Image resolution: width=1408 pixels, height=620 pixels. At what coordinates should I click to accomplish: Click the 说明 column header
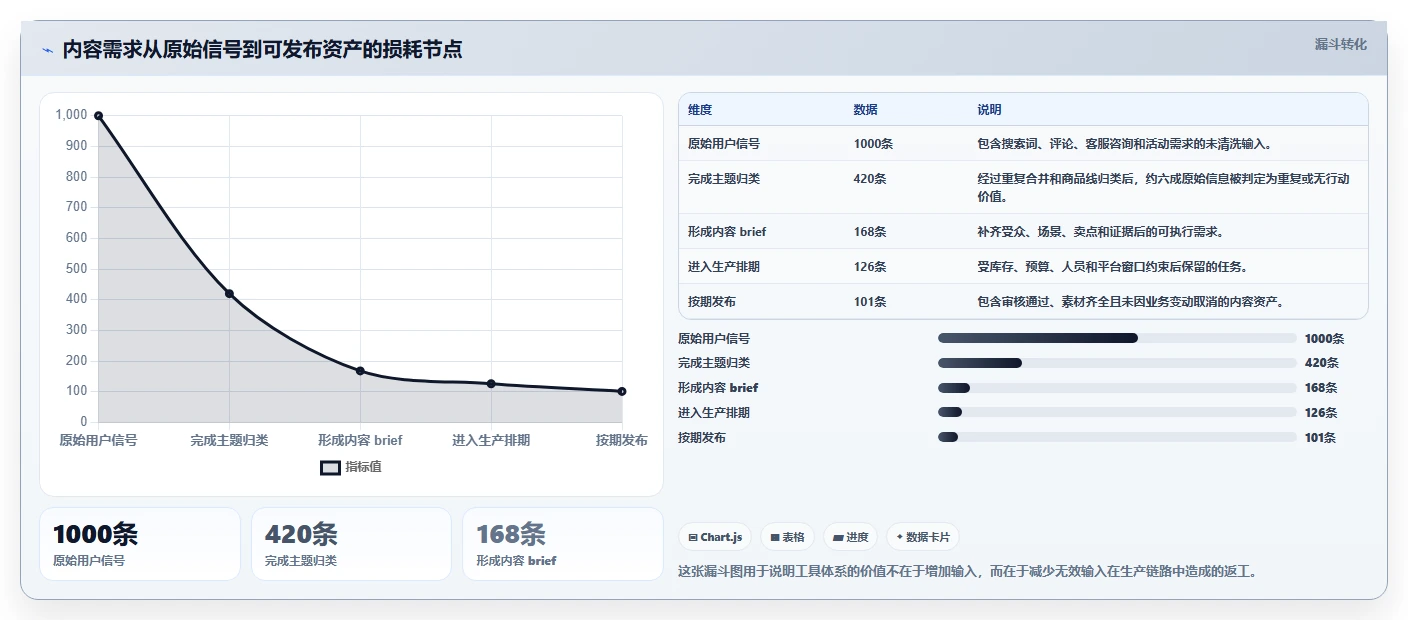pyautogui.click(x=989, y=110)
